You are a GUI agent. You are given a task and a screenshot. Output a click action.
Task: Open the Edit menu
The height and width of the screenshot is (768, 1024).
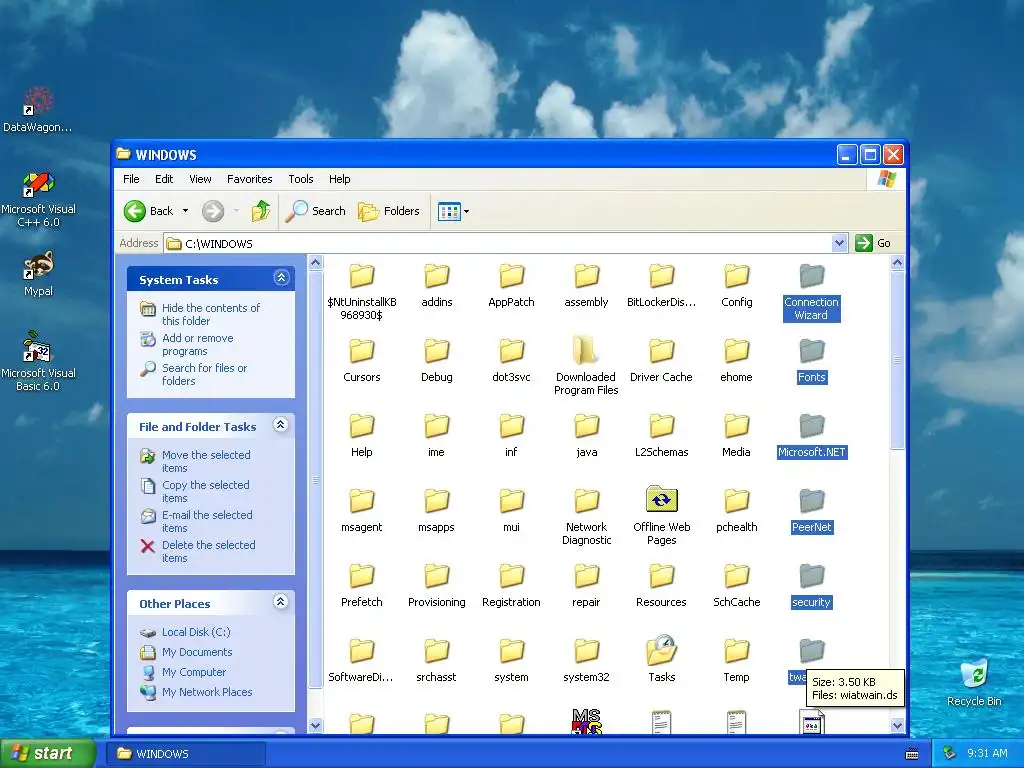(x=164, y=179)
